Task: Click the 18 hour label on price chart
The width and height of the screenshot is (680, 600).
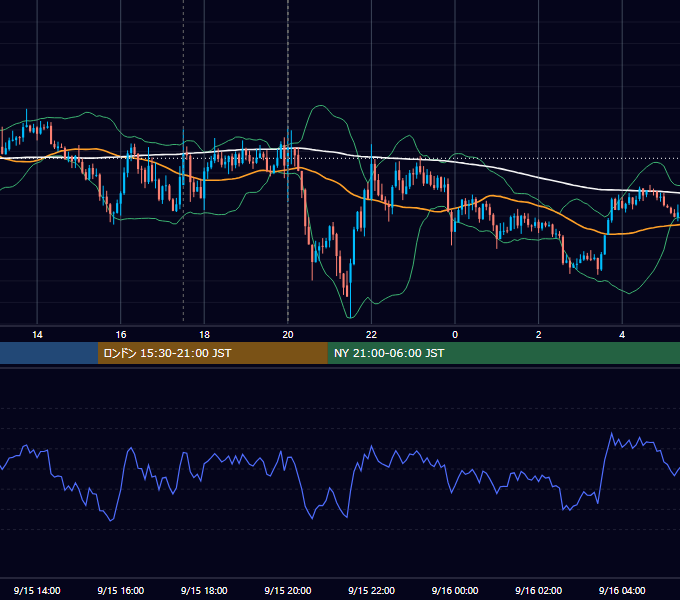Action: pos(204,335)
